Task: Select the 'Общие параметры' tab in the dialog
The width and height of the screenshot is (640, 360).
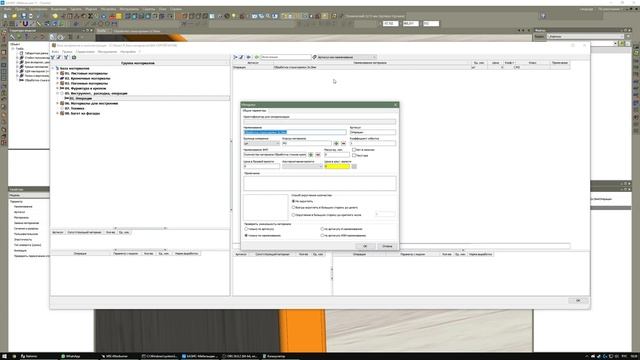Action: 254,111
